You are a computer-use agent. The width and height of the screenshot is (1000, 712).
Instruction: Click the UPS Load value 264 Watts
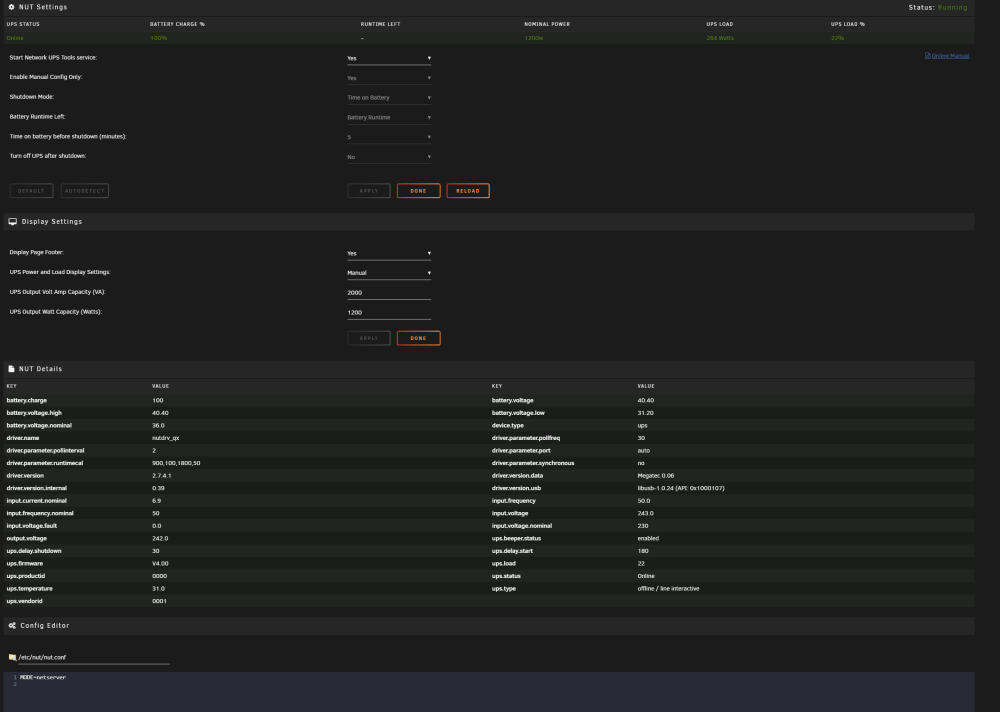[x=720, y=38]
